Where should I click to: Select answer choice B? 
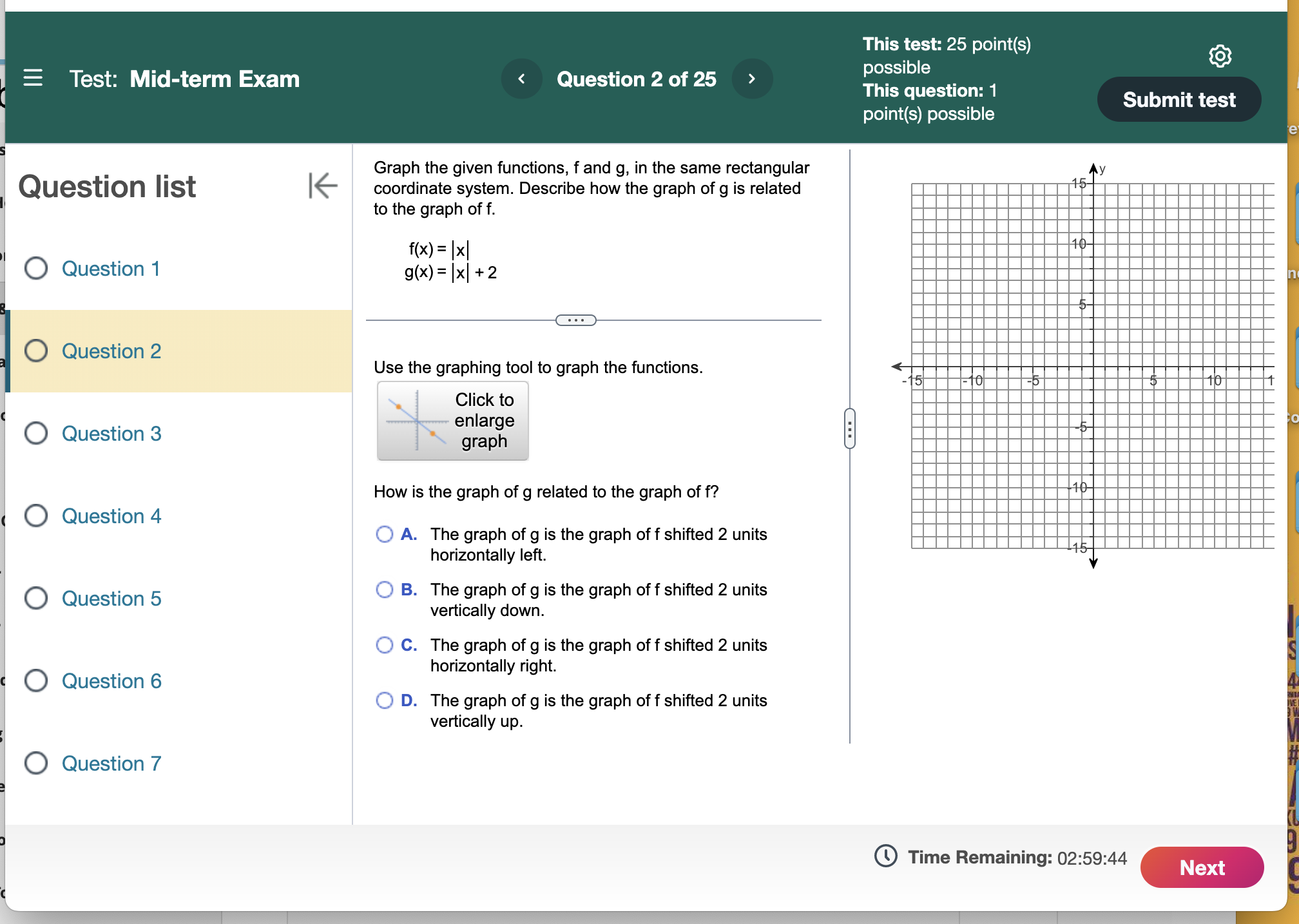(385, 590)
